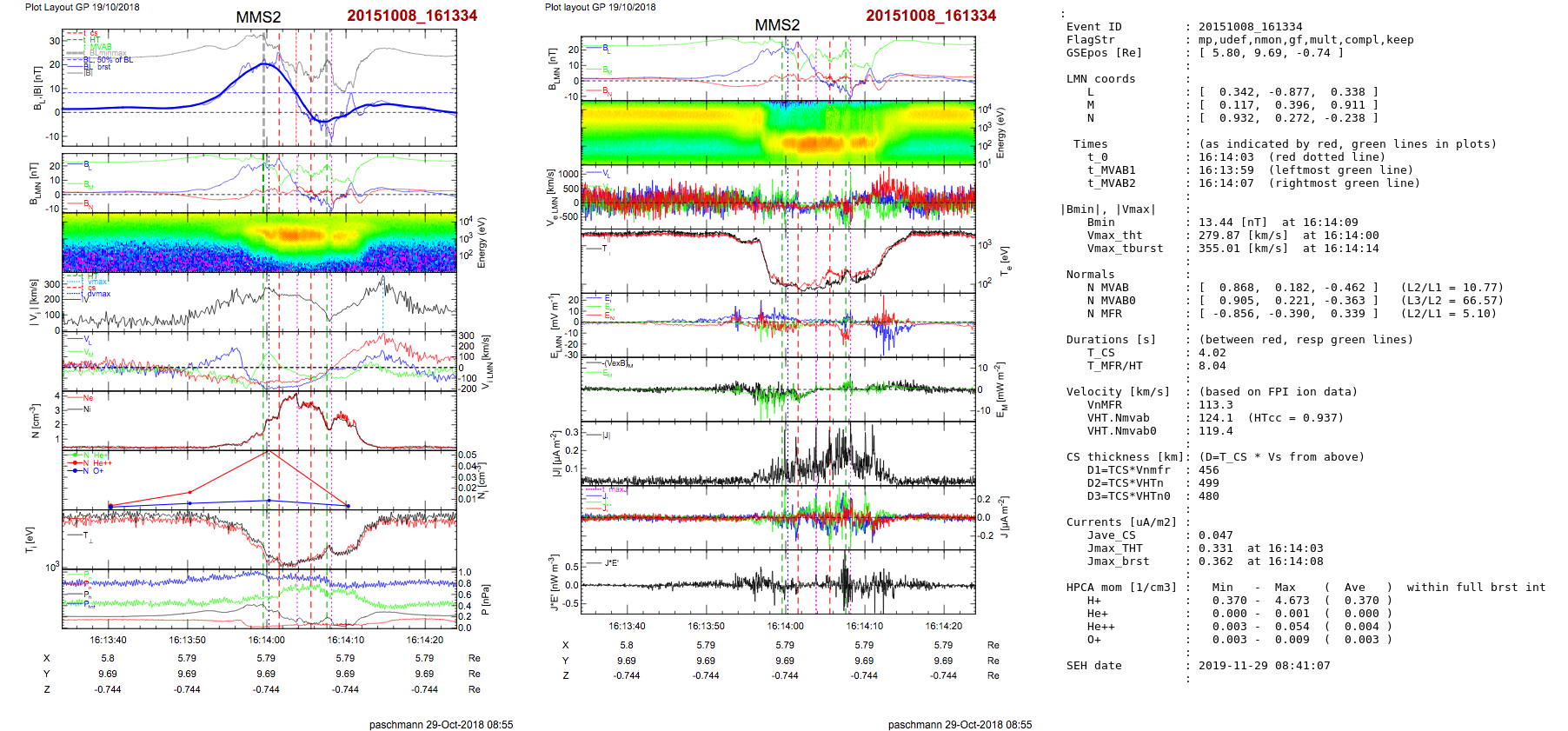This screenshot has height=731, width=1568.
Task: Click the "Jmax_THT" label
Action: pyautogui.click(x=1115, y=548)
